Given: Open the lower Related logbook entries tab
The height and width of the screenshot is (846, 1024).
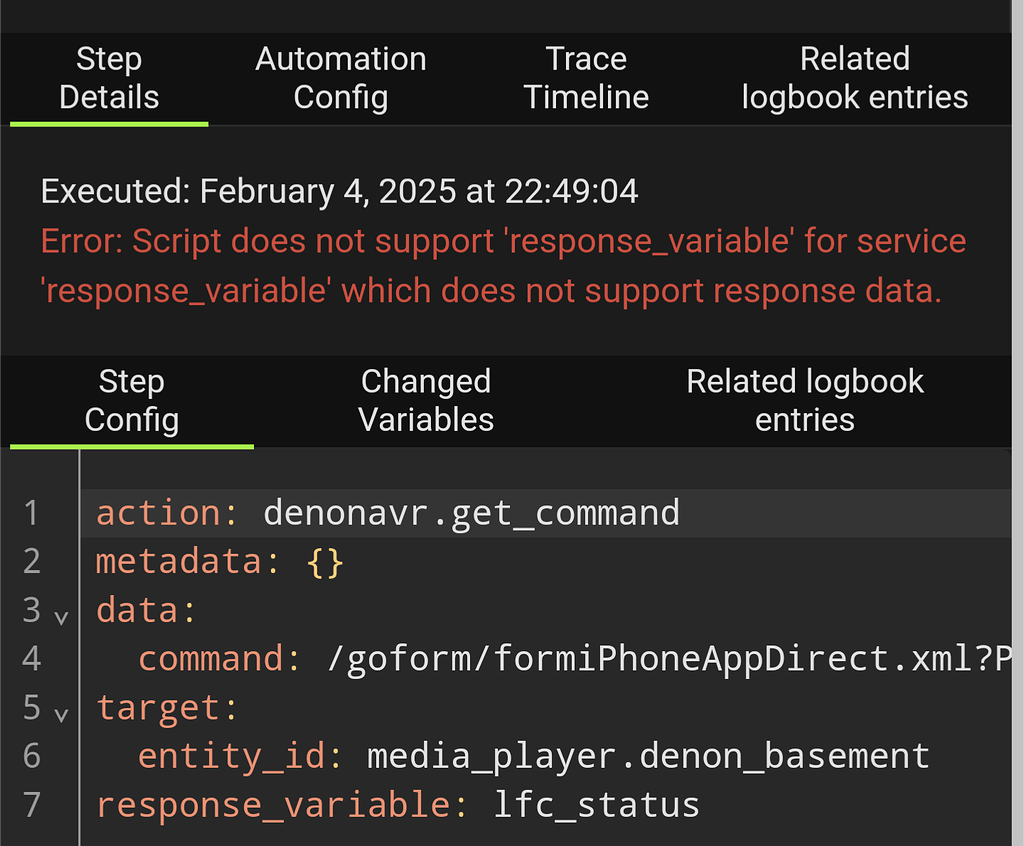Looking at the screenshot, I should [805, 400].
